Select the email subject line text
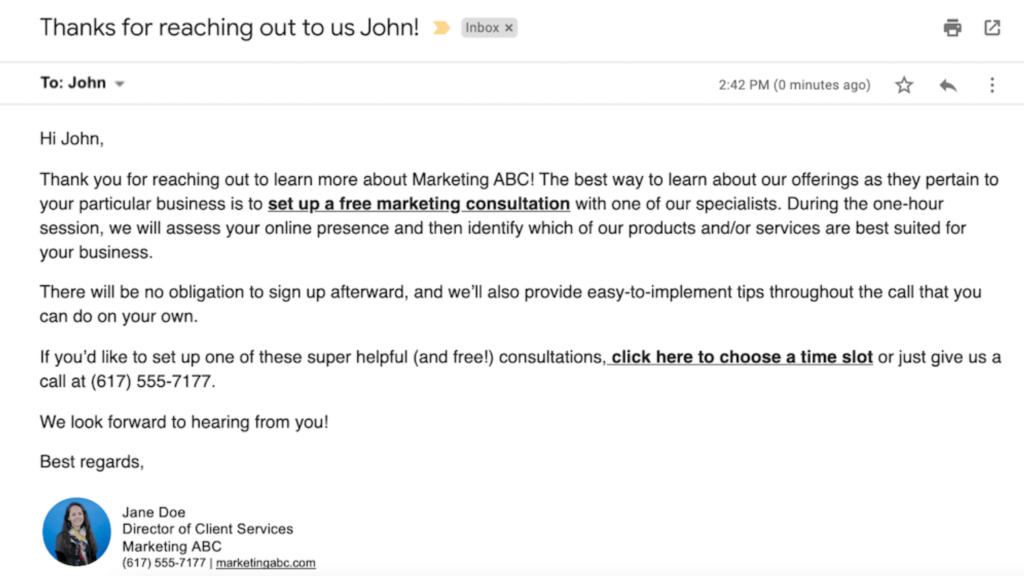This screenshot has width=1024, height=576. tap(228, 27)
